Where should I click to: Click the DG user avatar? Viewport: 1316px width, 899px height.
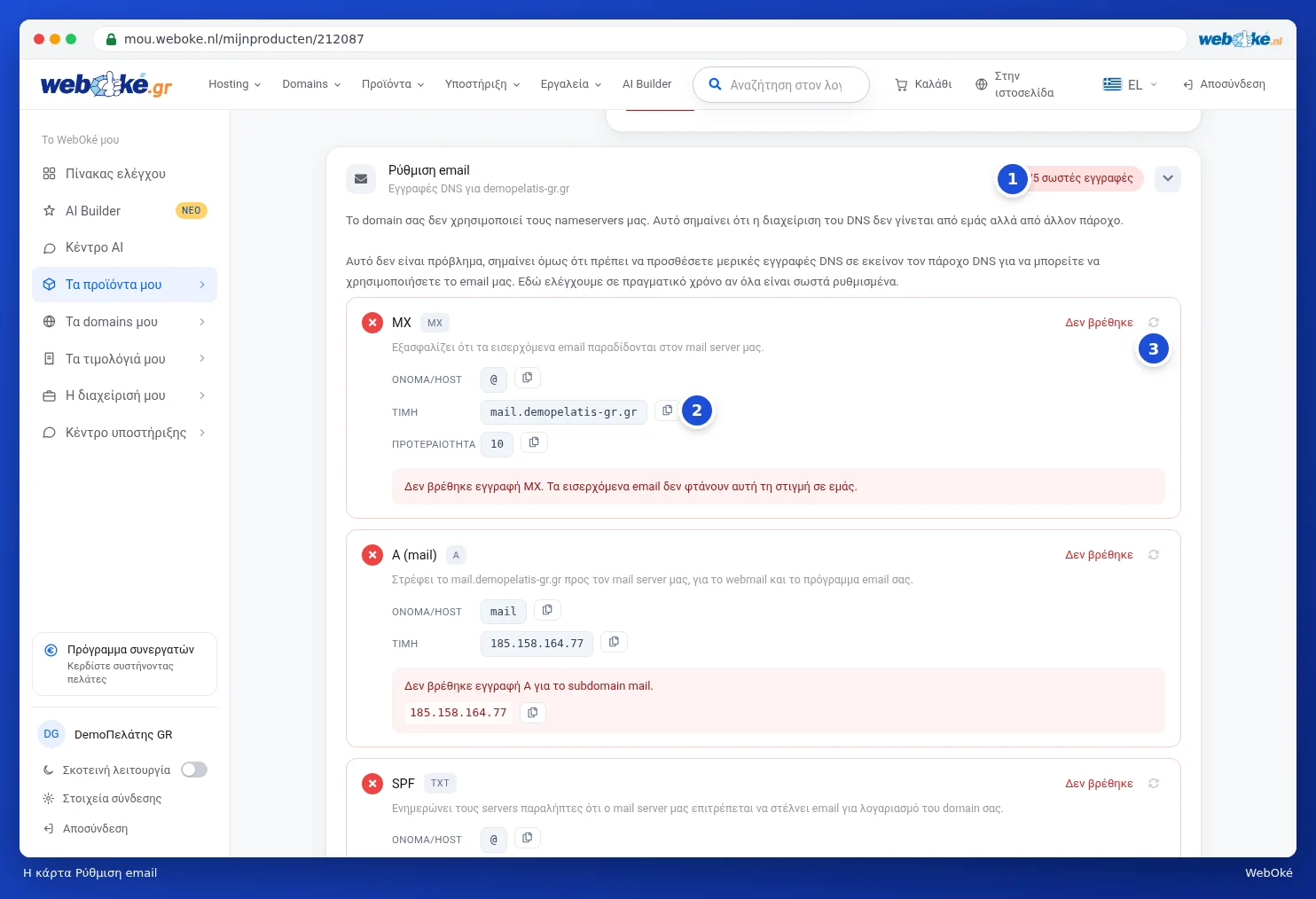click(51, 734)
